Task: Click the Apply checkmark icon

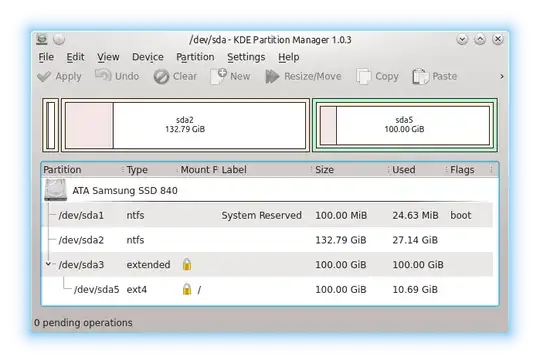Action: coord(44,76)
